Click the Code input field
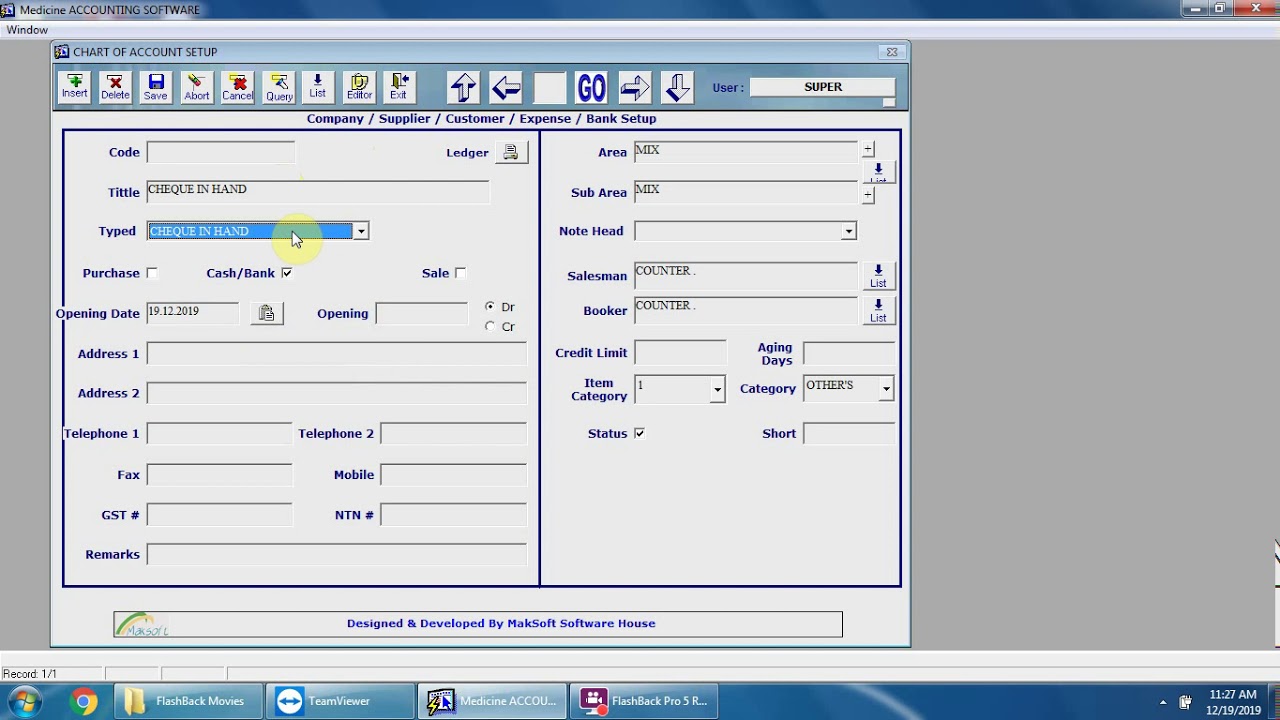Image resolution: width=1280 pixels, height=720 pixels. (221, 152)
